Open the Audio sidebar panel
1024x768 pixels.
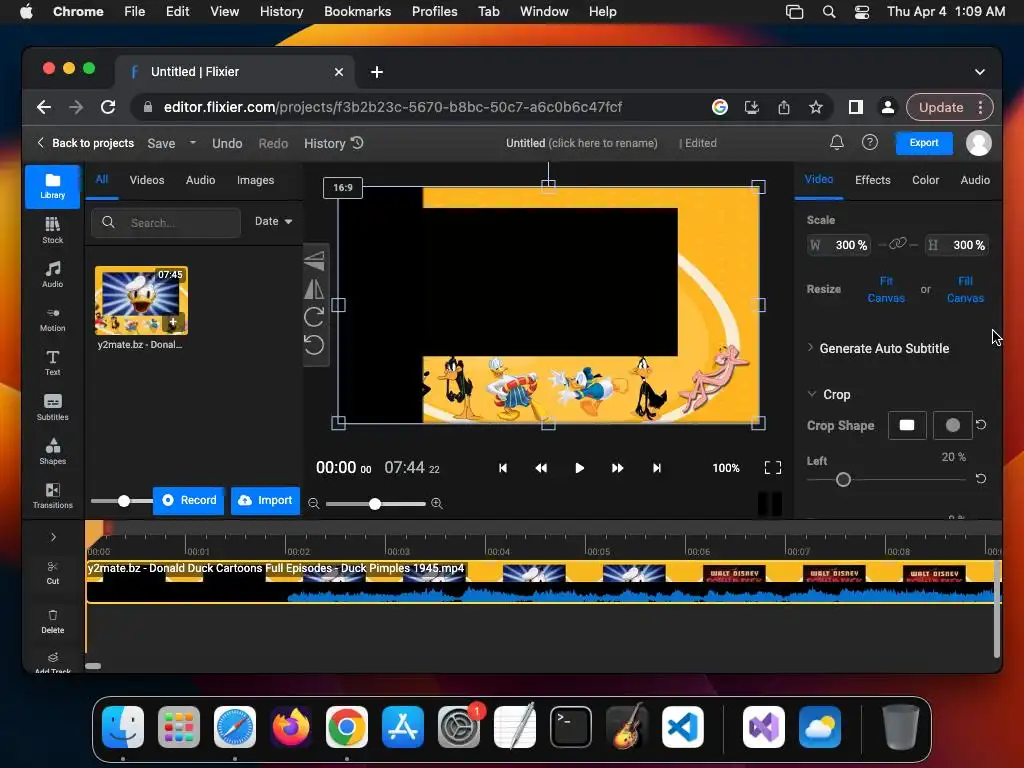[52, 274]
